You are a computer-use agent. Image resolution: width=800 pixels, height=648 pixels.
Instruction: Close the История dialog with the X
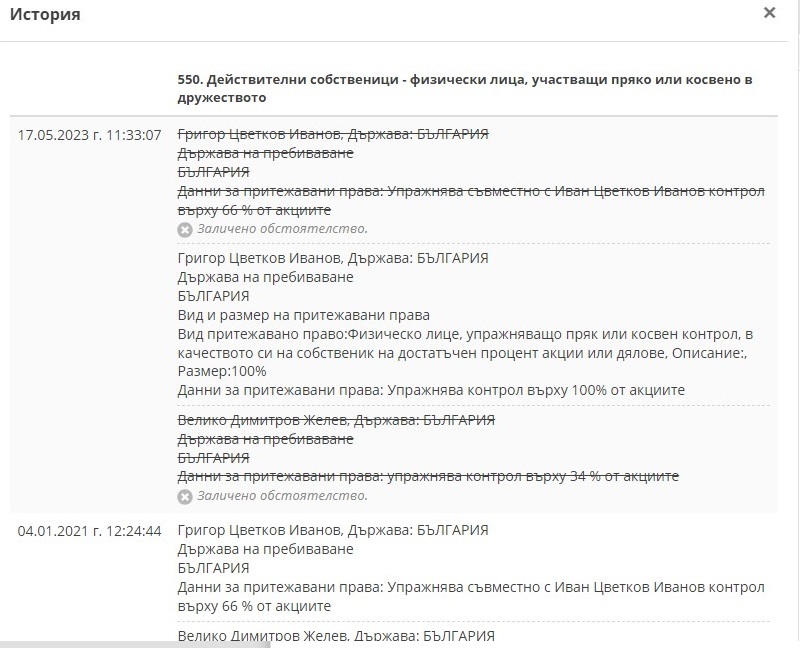[x=769, y=13]
